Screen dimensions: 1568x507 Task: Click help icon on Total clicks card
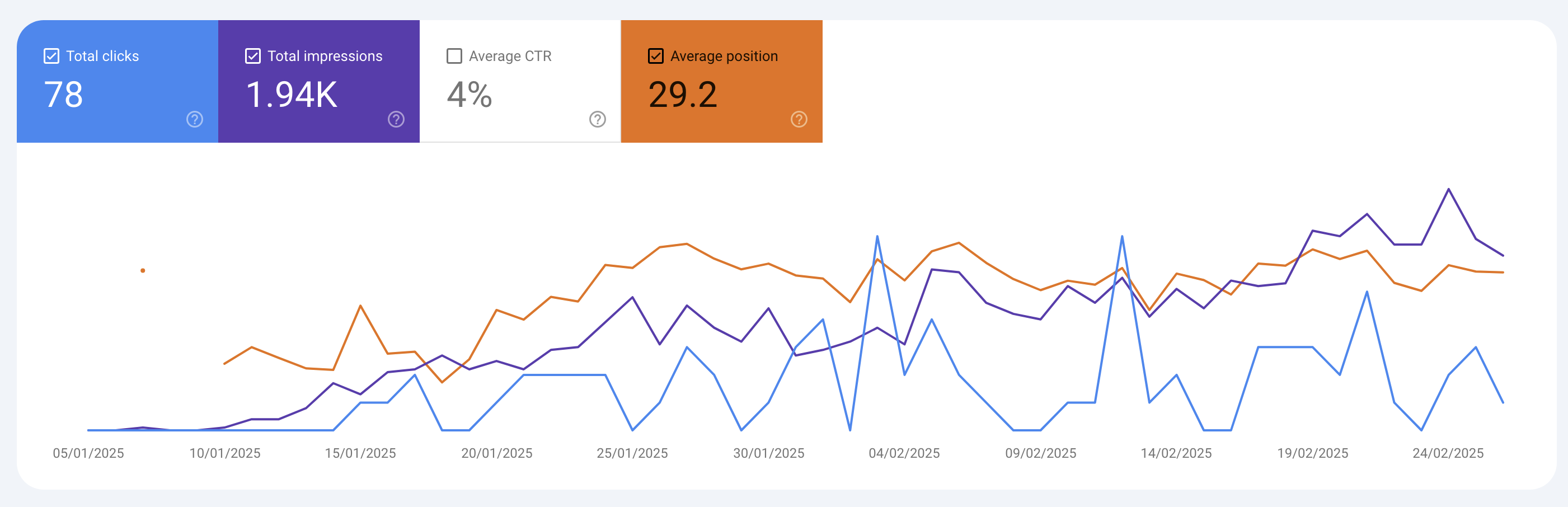194,119
